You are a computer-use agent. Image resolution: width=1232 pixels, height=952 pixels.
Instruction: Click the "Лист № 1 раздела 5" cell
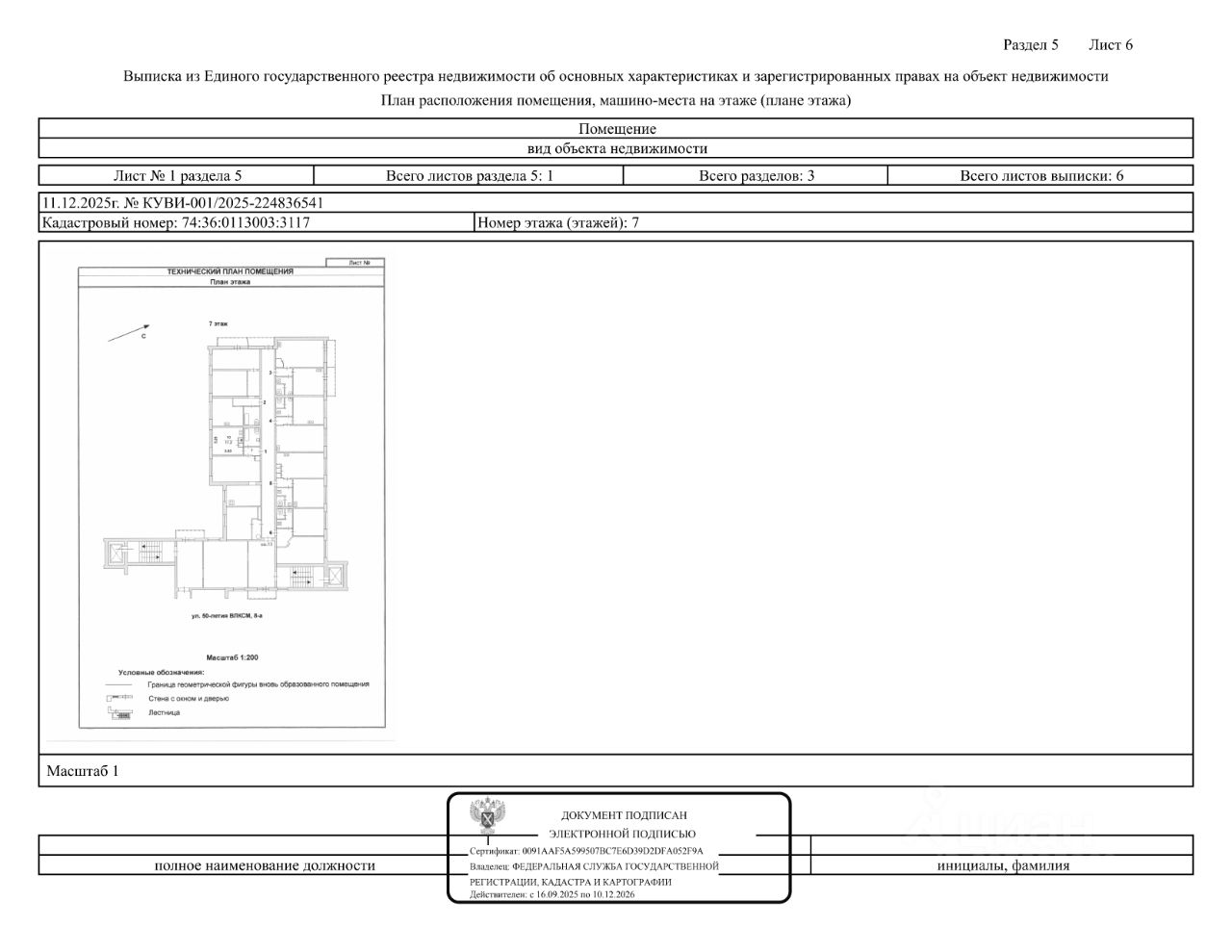click(x=177, y=175)
